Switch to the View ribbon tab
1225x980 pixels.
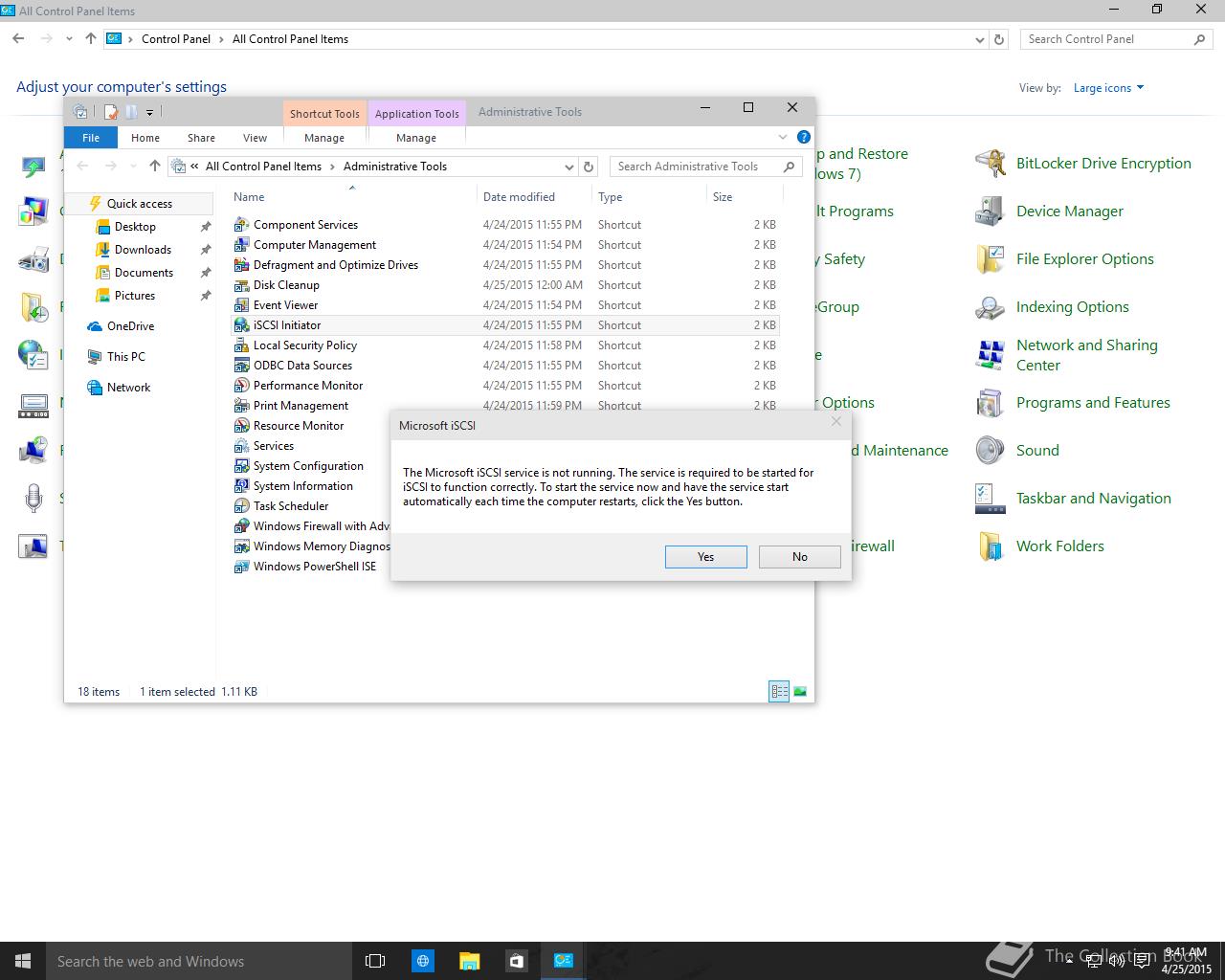255,138
